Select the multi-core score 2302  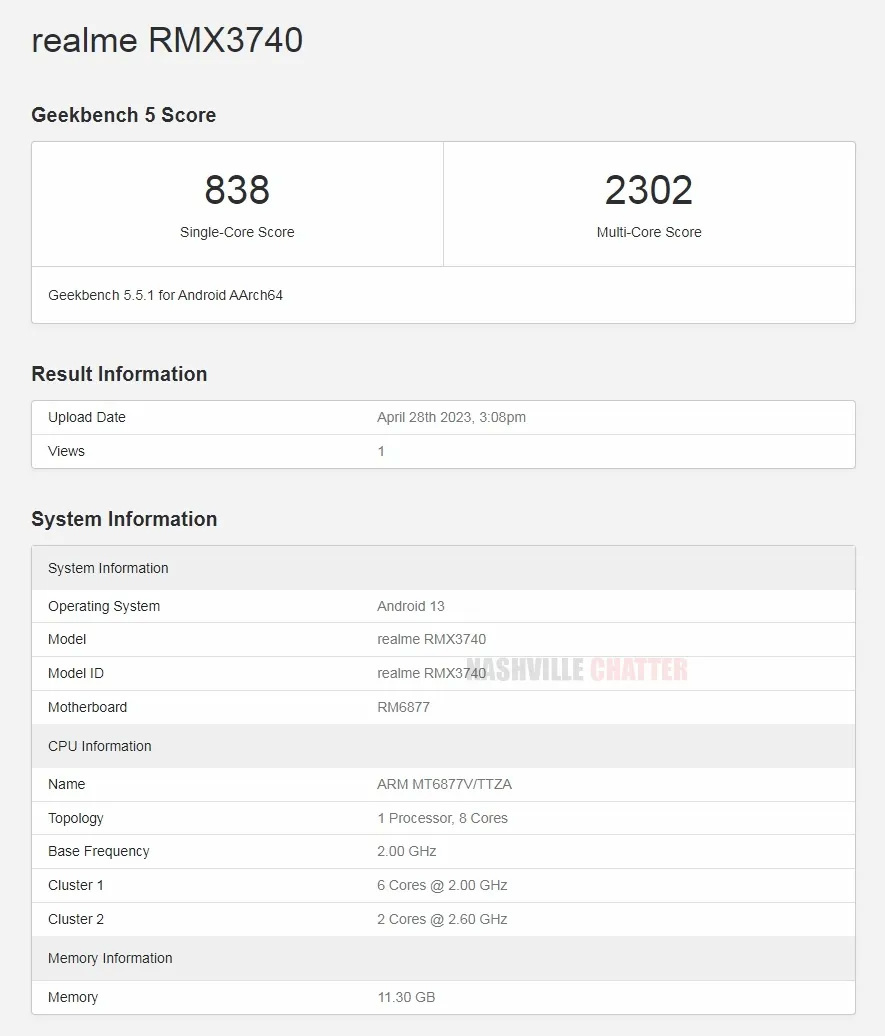(649, 190)
